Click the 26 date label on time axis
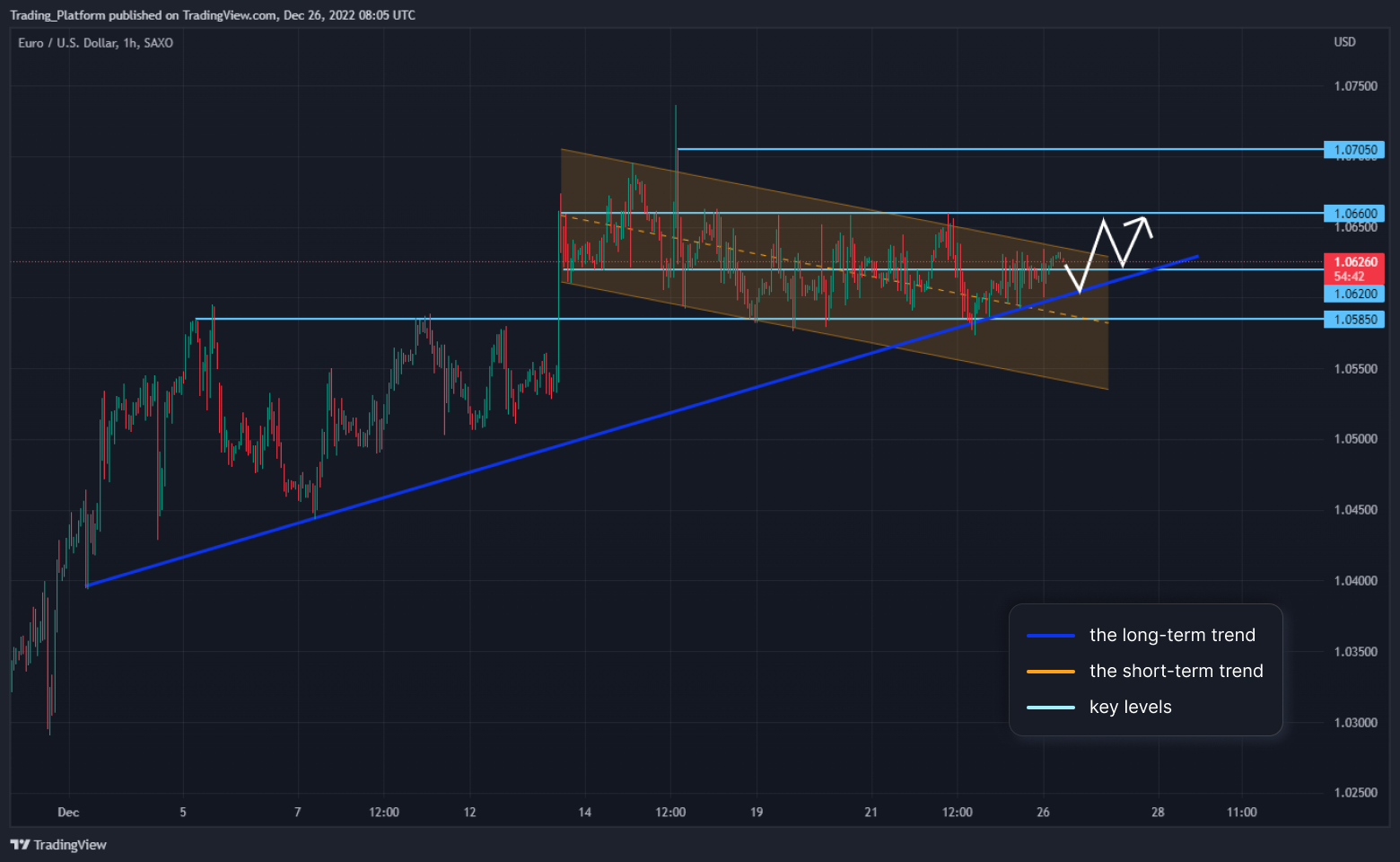Screen dimensions: 1400x862 click(x=1043, y=813)
